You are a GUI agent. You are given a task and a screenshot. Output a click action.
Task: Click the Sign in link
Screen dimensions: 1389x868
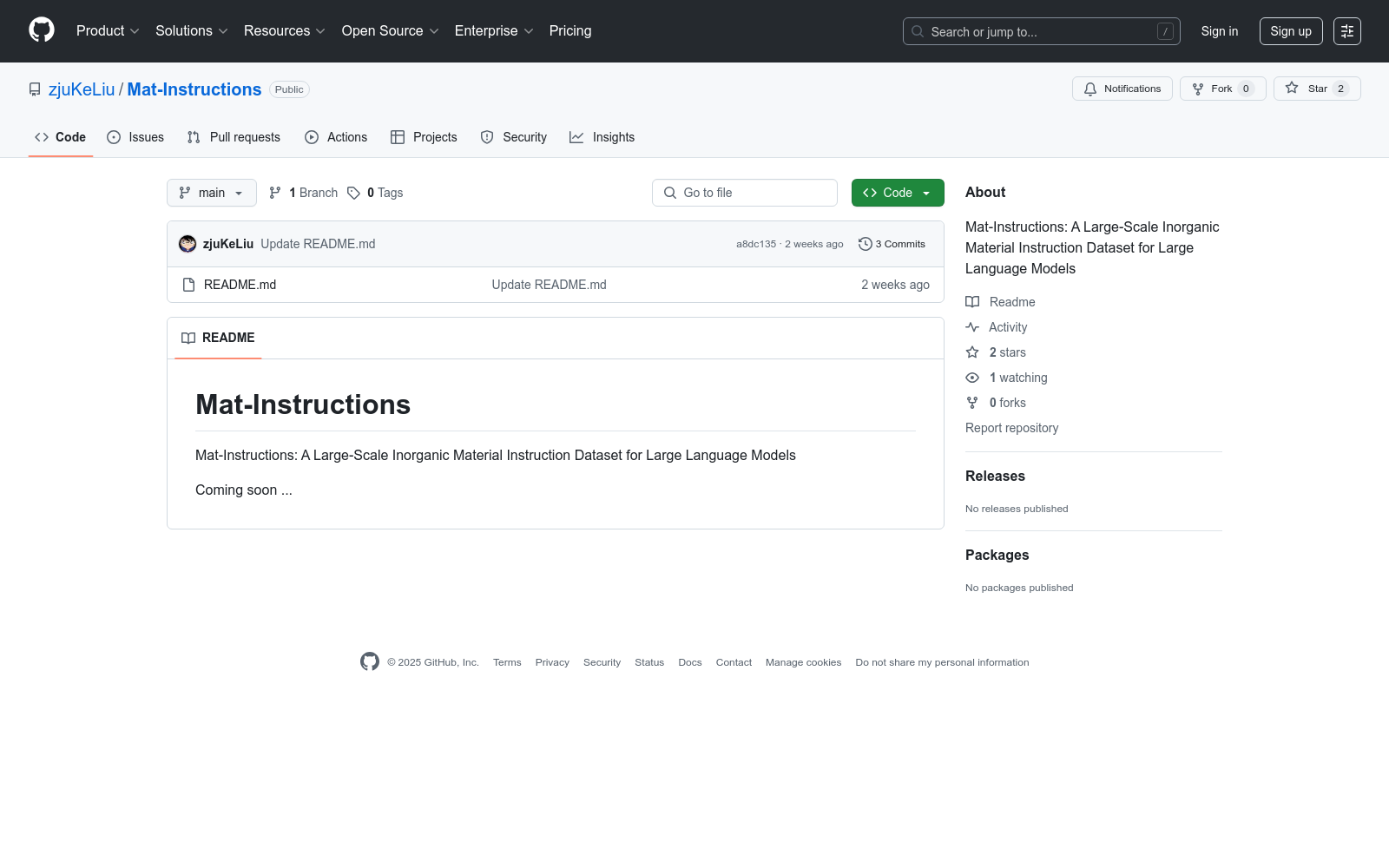(1220, 31)
